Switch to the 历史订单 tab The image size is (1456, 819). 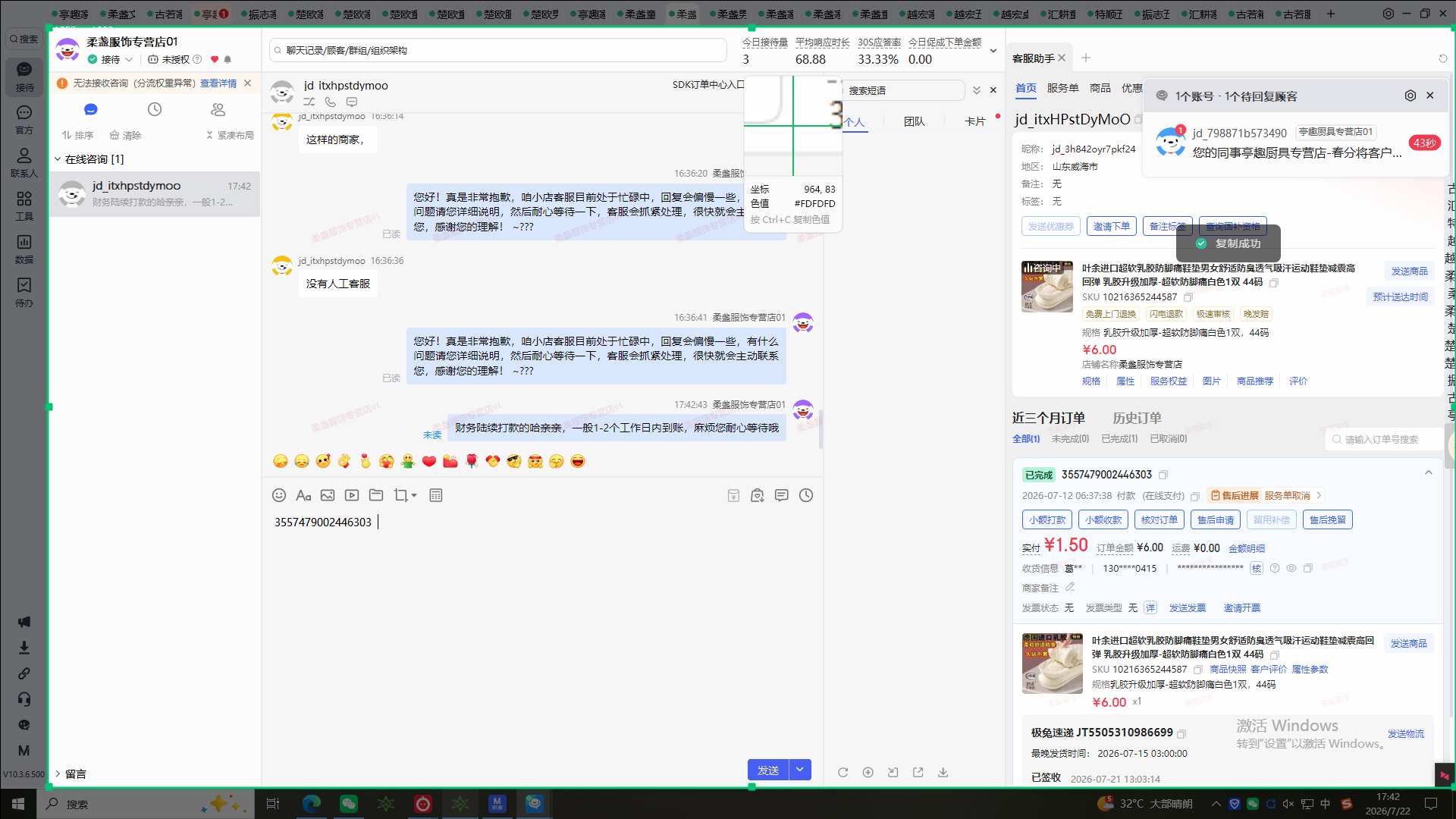click(1137, 418)
